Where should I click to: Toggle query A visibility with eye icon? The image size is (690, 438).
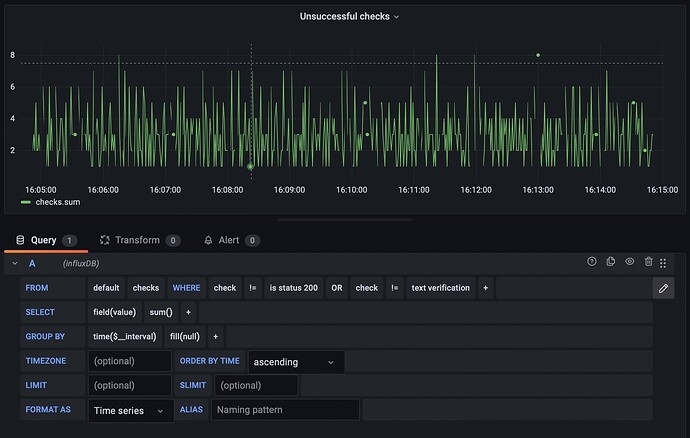pyautogui.click(x=630, y=262)
